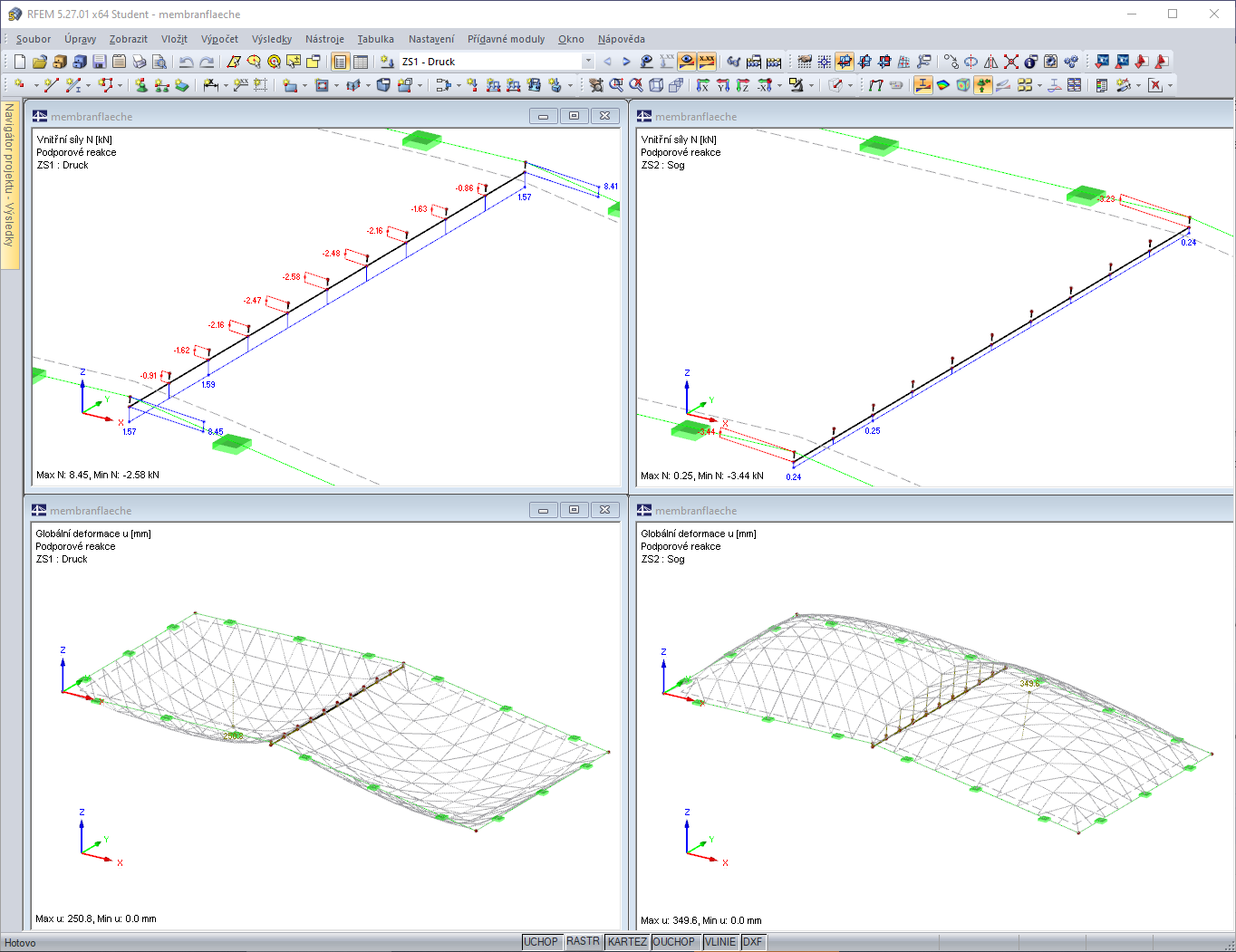Redo the last undone action

click(207, 62)
